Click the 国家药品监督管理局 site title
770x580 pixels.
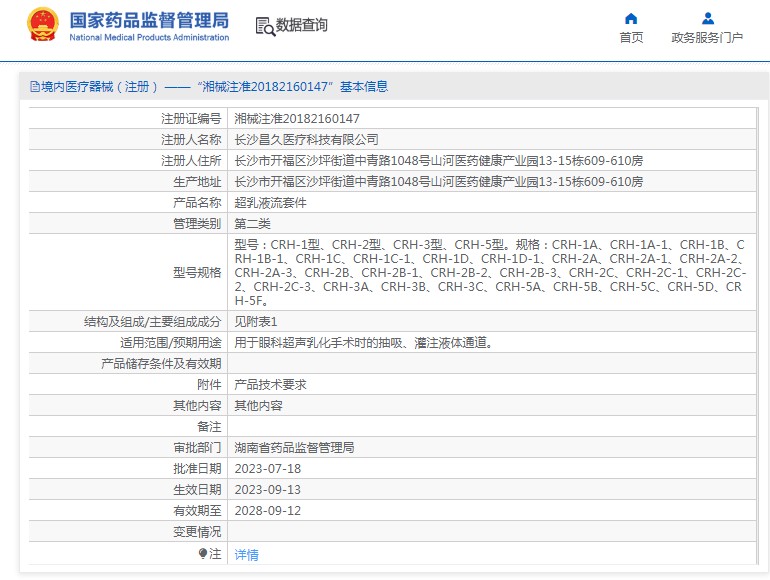coord(149,21)
